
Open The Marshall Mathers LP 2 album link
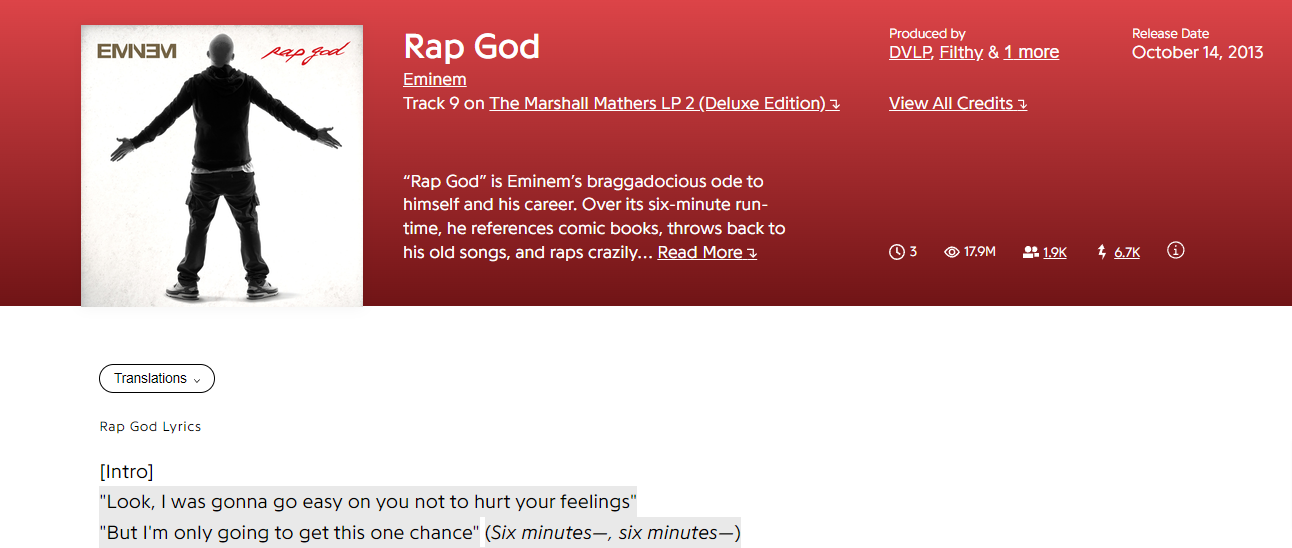[663, 103]
